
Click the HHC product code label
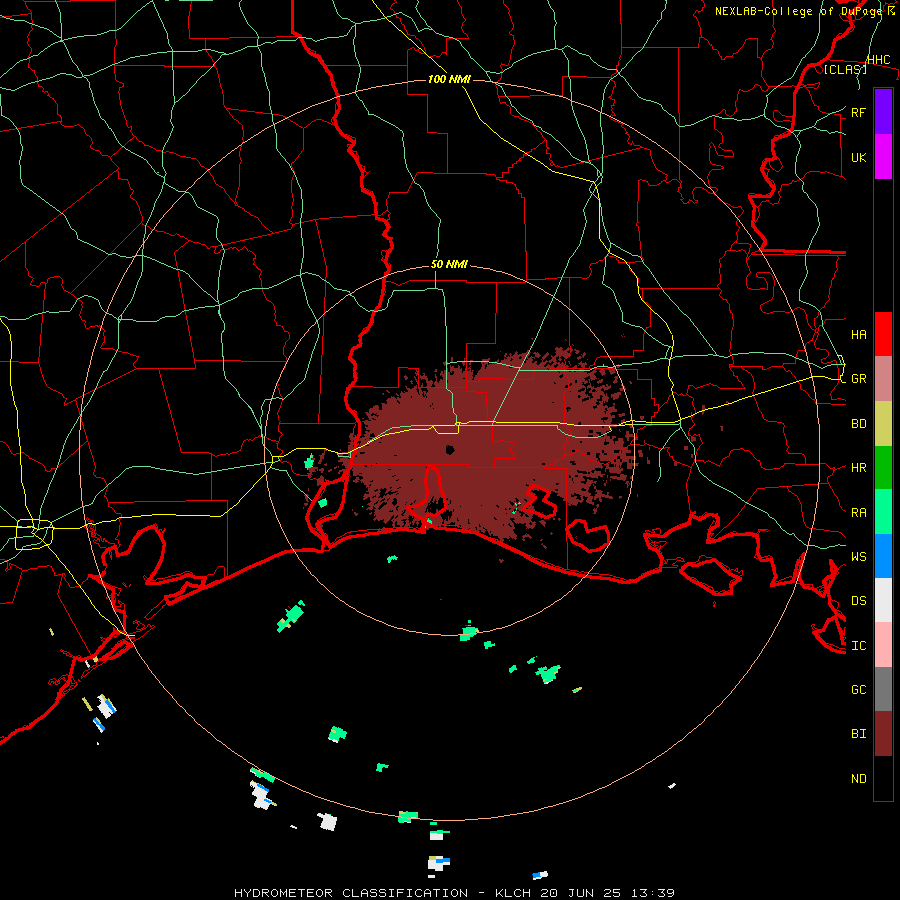[x=878, y=60]
